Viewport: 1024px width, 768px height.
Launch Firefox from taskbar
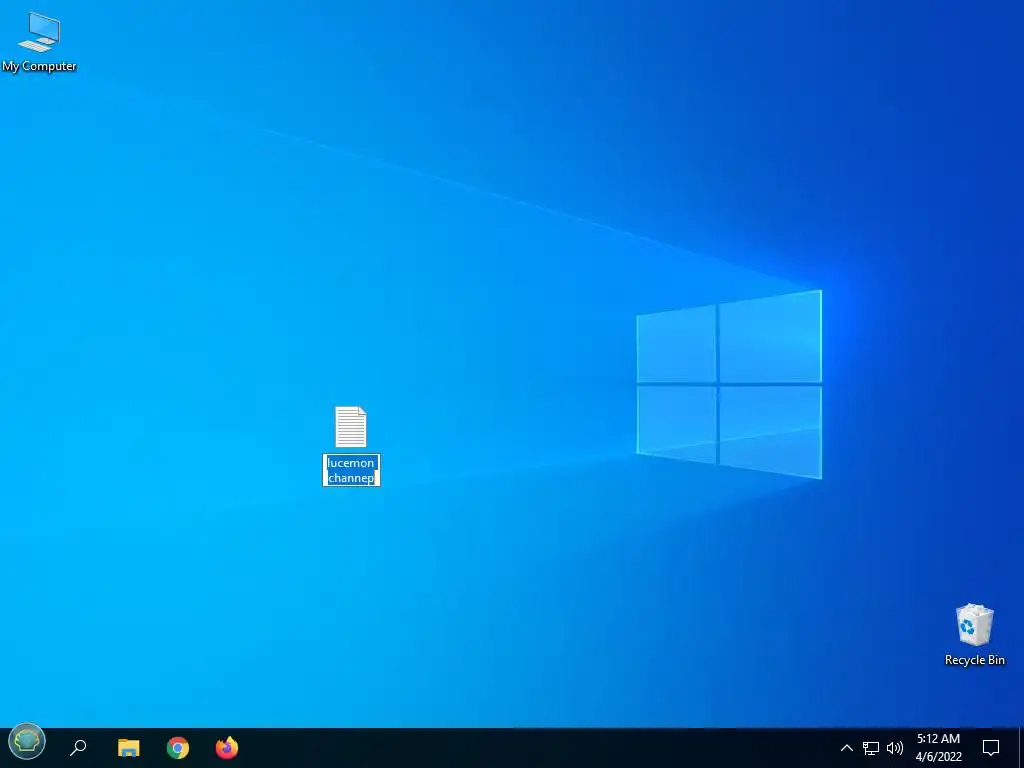pyautogui.click(x=227, y=747)
